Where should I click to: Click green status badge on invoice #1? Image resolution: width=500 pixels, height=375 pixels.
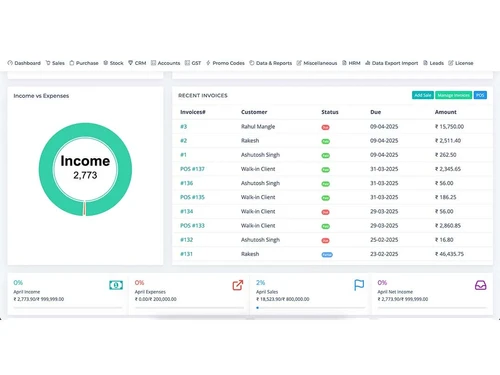coord(325,156)
